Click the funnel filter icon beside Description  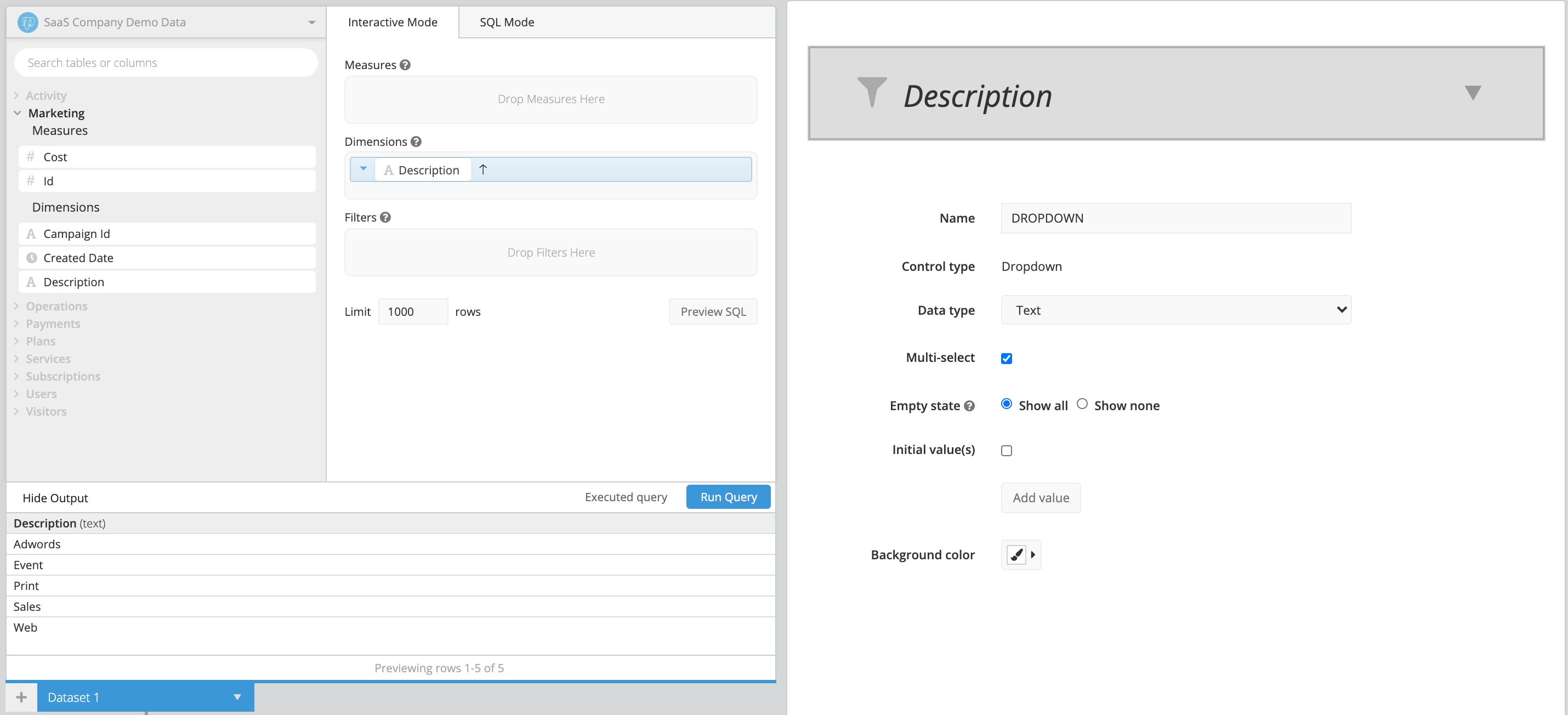tap(872, 93)
